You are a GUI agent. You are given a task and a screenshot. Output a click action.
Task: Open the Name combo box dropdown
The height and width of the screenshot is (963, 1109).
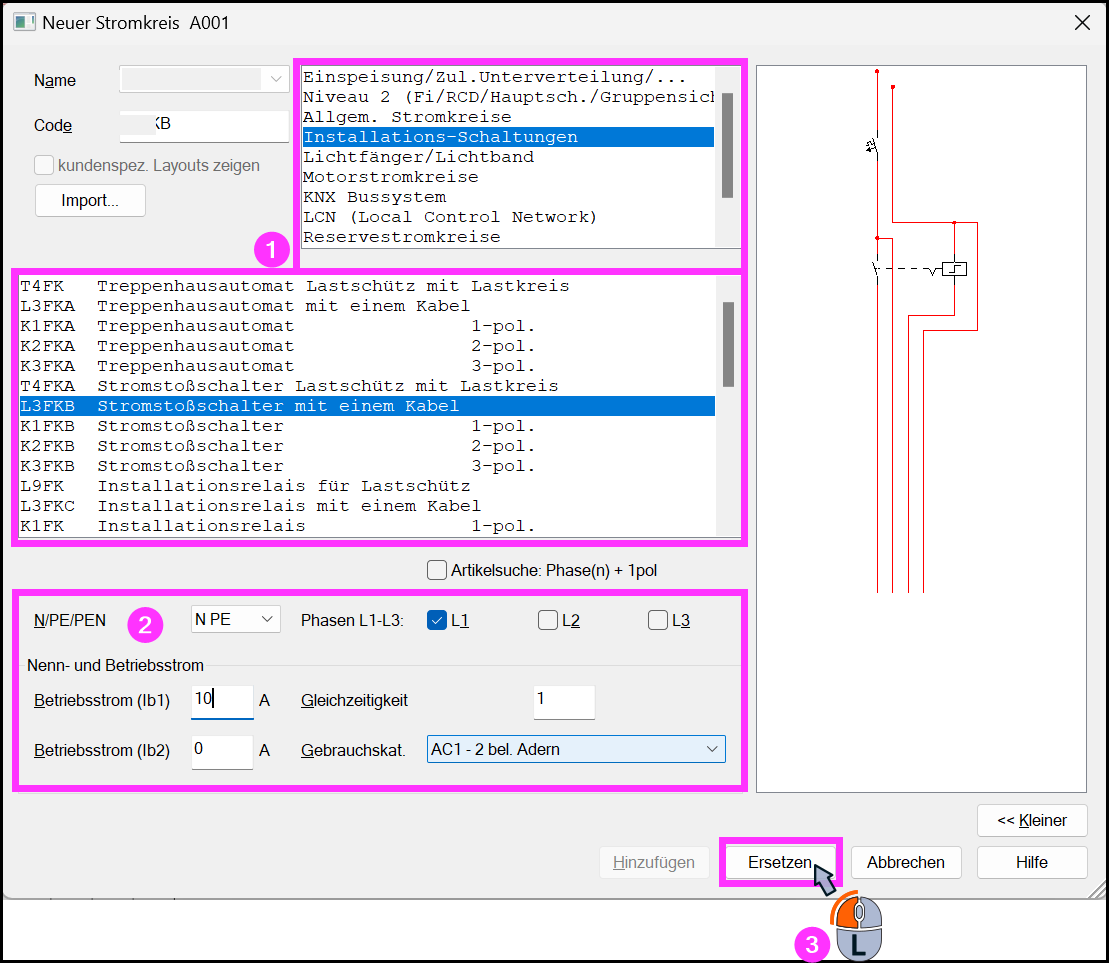[276, 79]
